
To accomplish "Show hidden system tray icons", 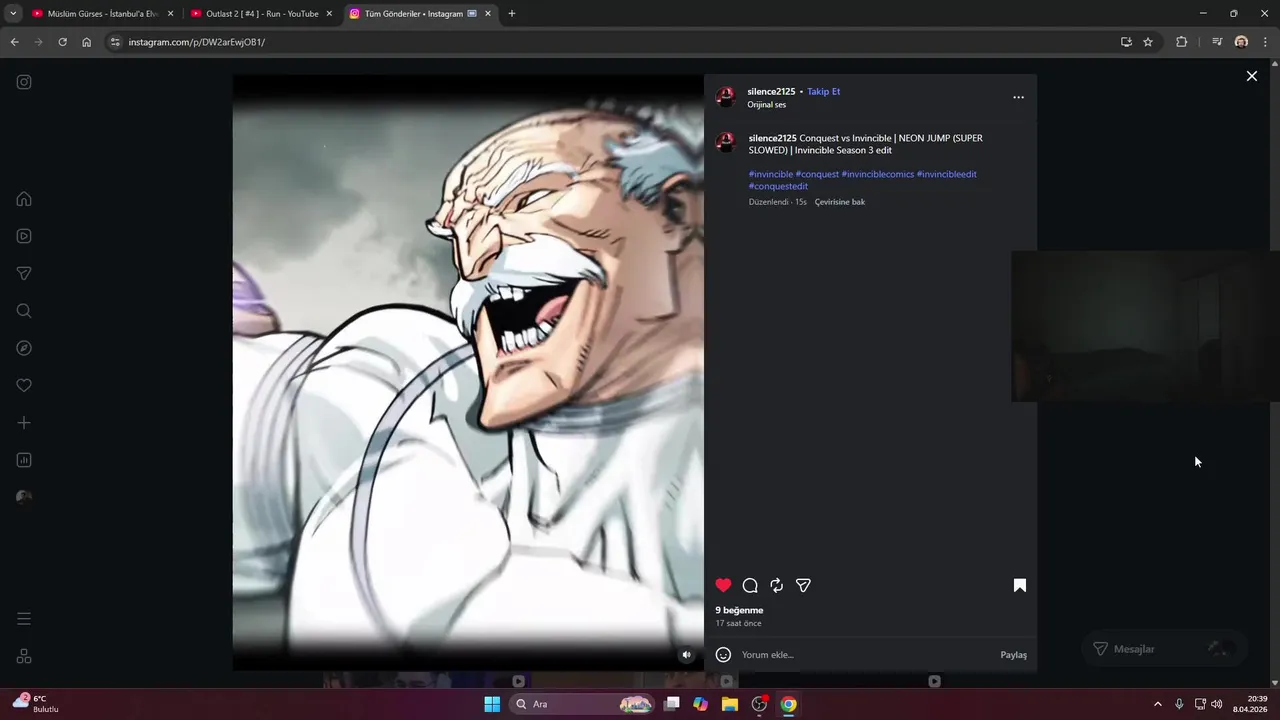I will pyautogui.click(x=1158, y=704).
